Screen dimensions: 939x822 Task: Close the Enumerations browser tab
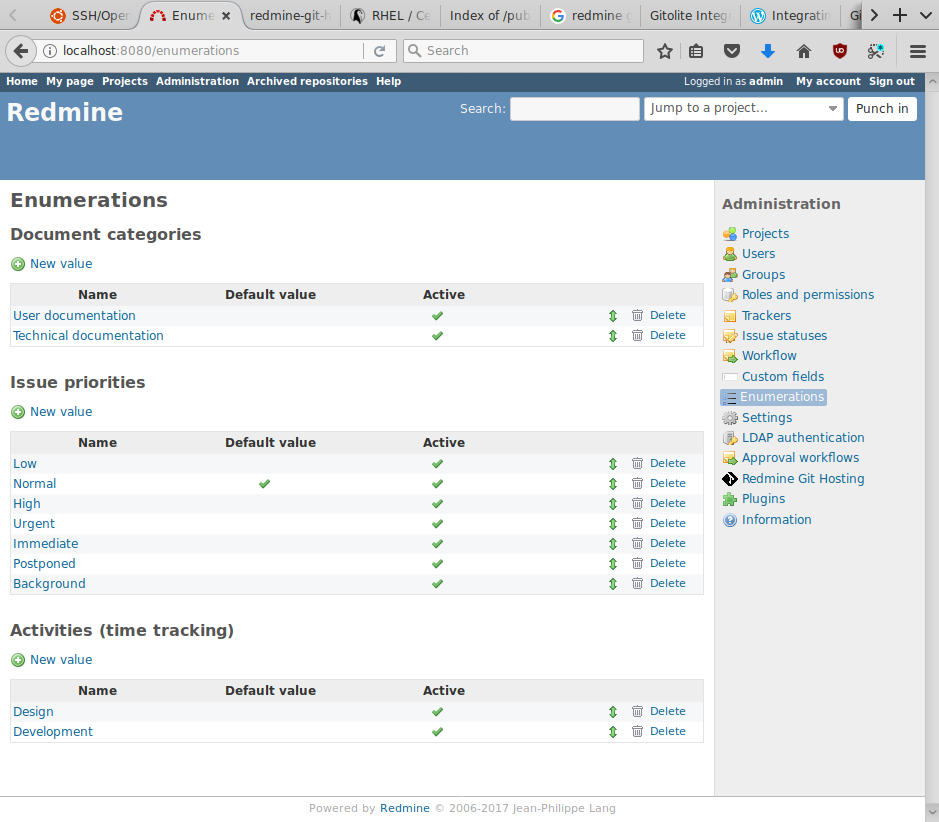click(x=226, y=16)
